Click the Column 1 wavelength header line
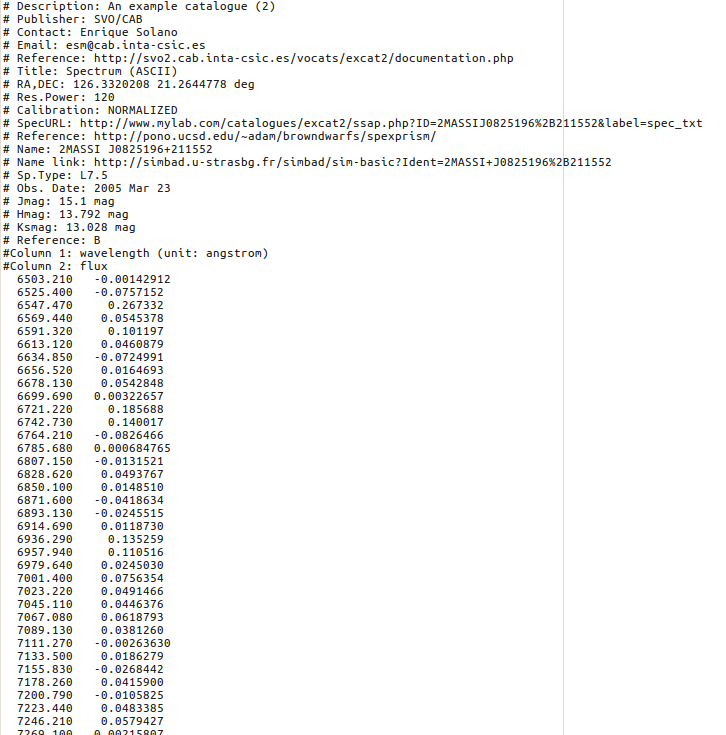The image size is (726, 735). 135,253
